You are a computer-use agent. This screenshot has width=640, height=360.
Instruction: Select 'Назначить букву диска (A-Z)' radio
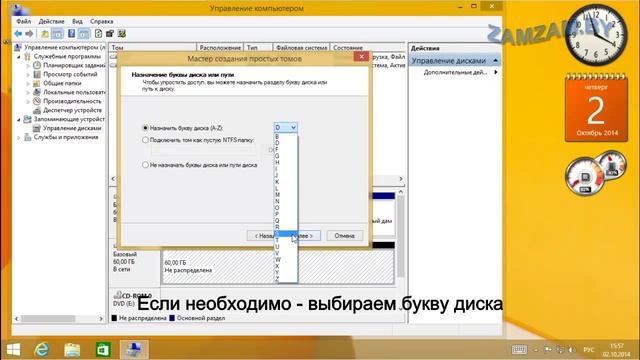click(x=145, y=128)
